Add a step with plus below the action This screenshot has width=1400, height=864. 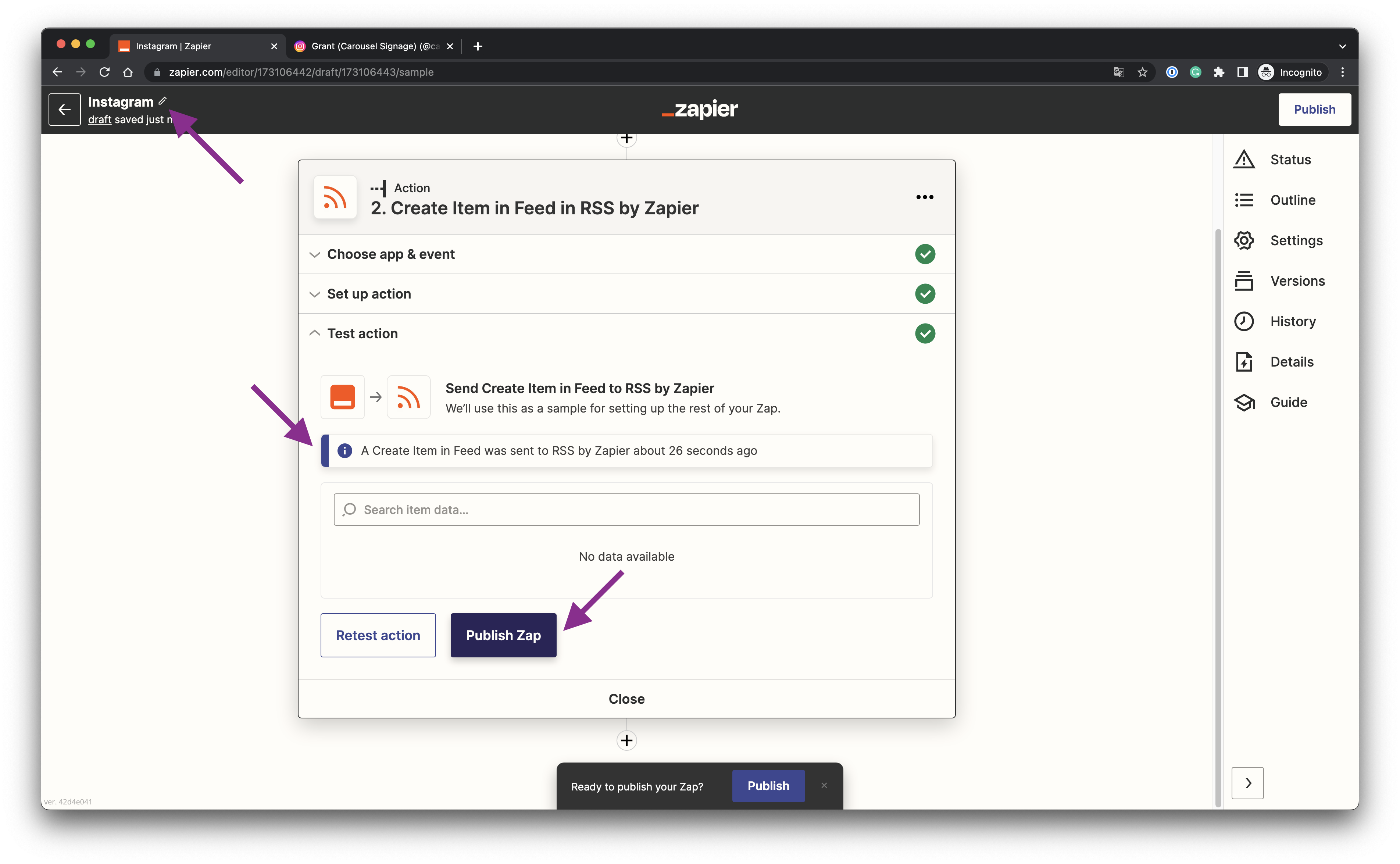click(626, 740)
